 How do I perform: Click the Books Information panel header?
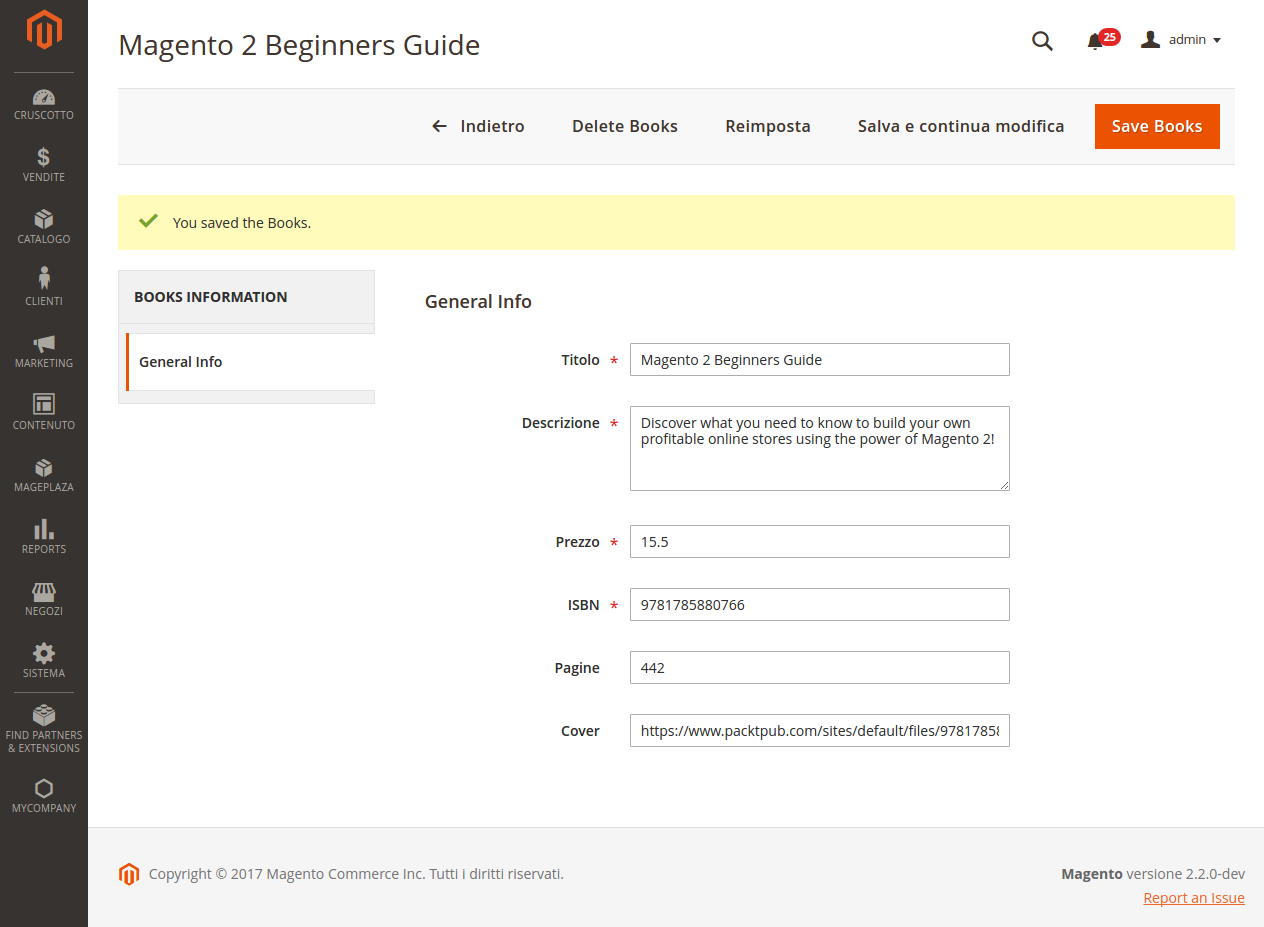246,297
